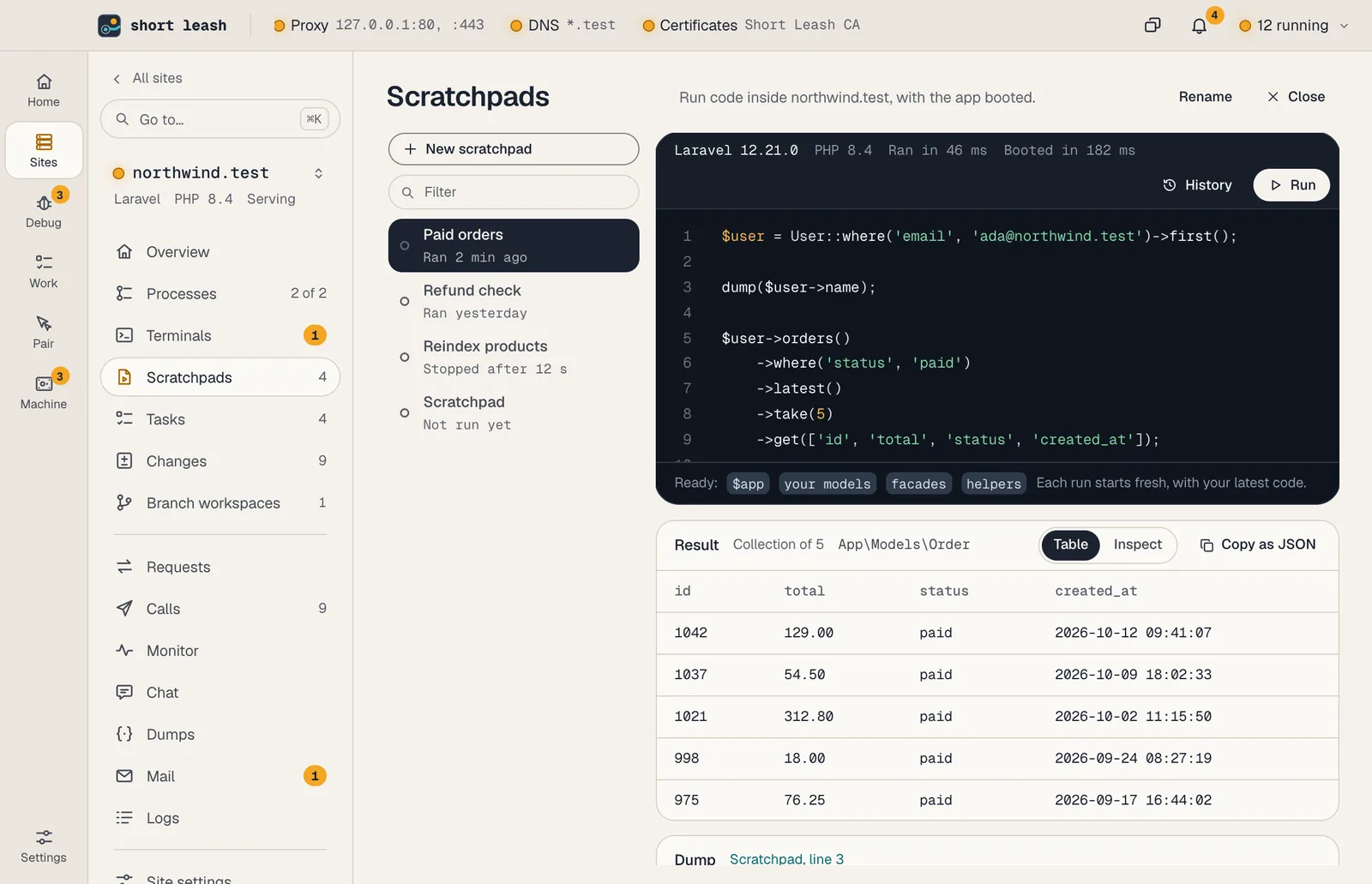Select the unrun Scratchpad entry
The height and width of the screenshot is (884, 1372).
click(514, 412)
